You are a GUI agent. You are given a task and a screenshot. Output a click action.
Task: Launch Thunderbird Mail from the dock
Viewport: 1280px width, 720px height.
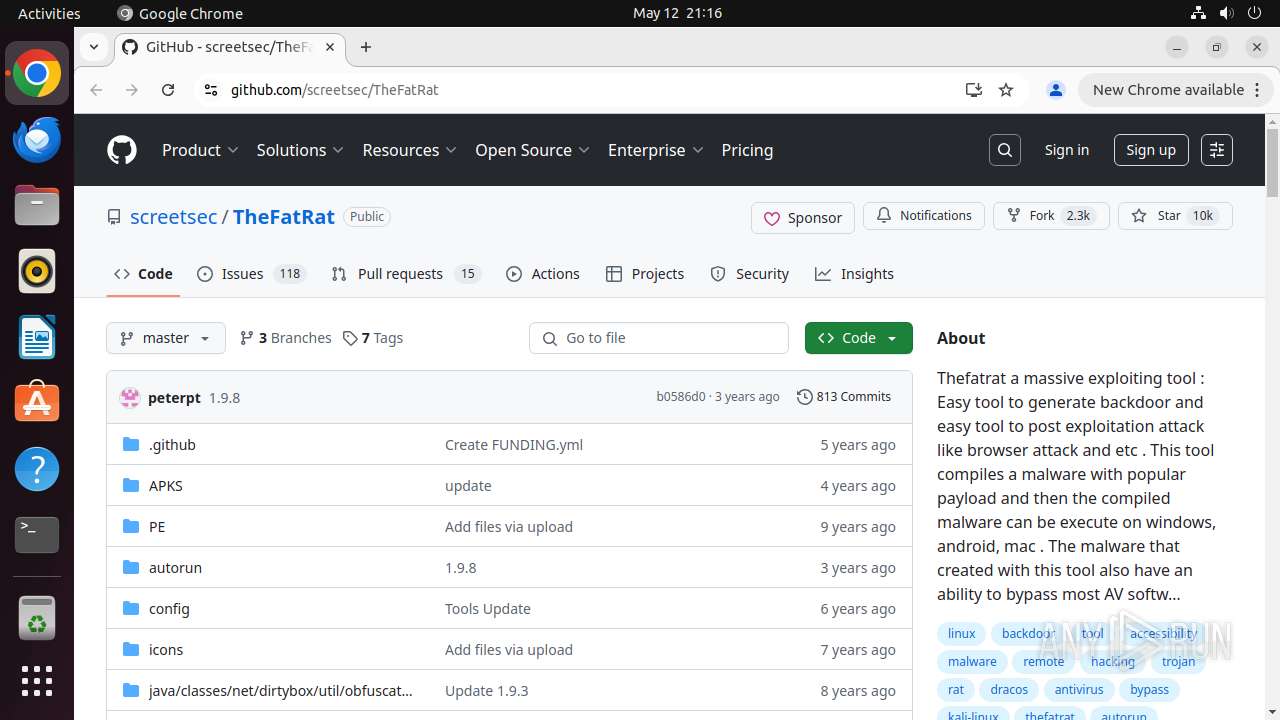pos(37,139)
